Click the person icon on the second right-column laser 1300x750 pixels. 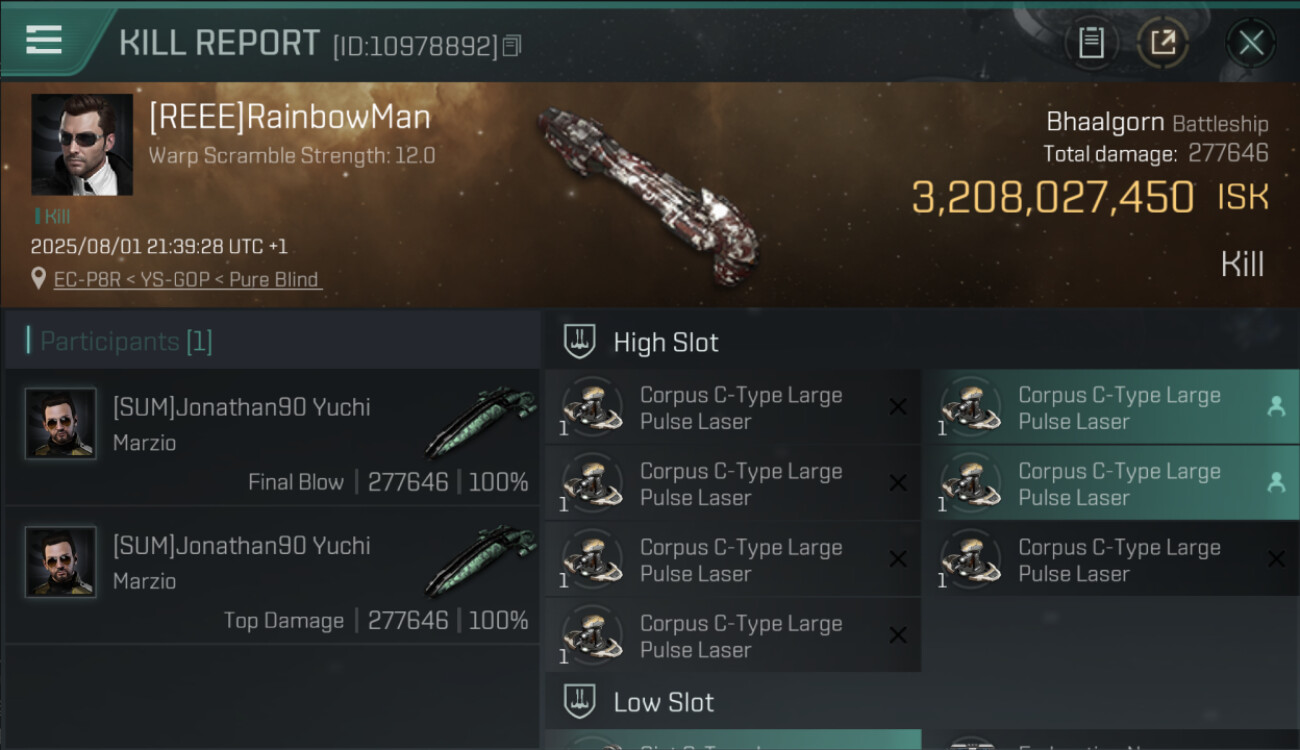[x=1276, y=482]
